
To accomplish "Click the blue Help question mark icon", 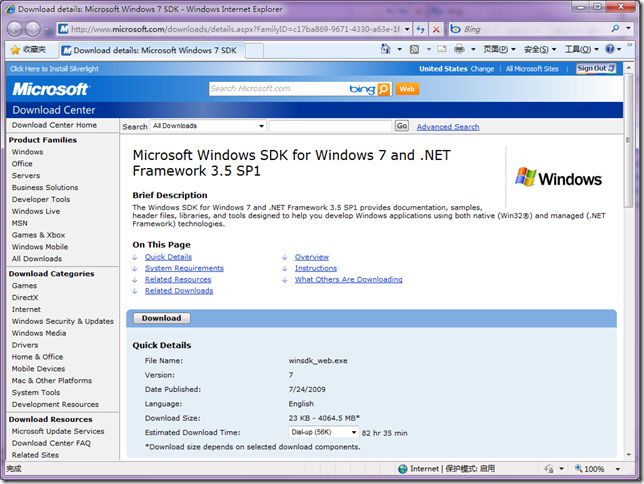I will click(x=610, y=49).
